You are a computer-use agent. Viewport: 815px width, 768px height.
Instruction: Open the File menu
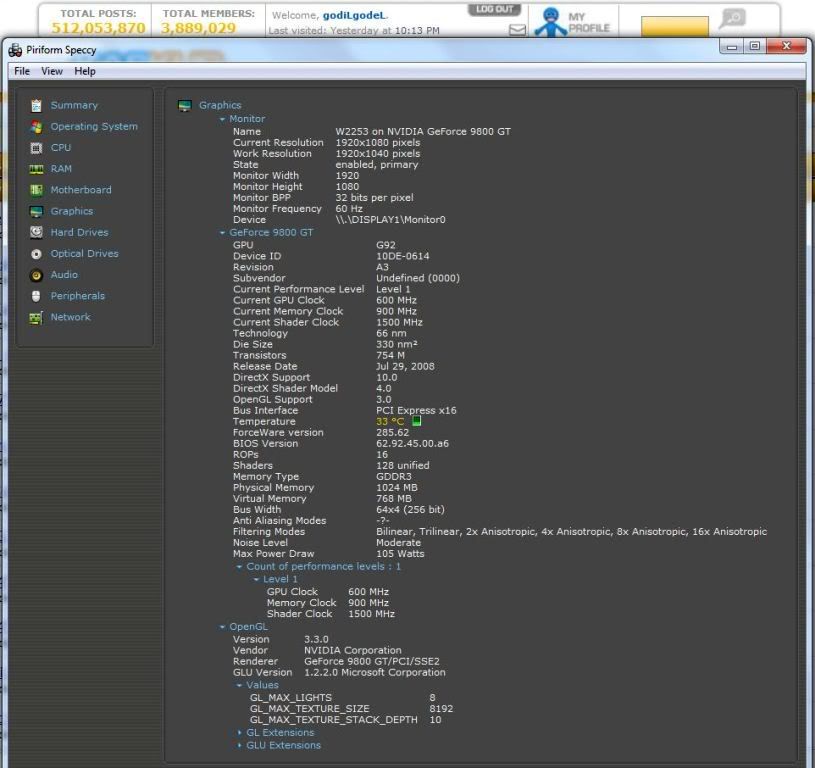click(22, 71)
